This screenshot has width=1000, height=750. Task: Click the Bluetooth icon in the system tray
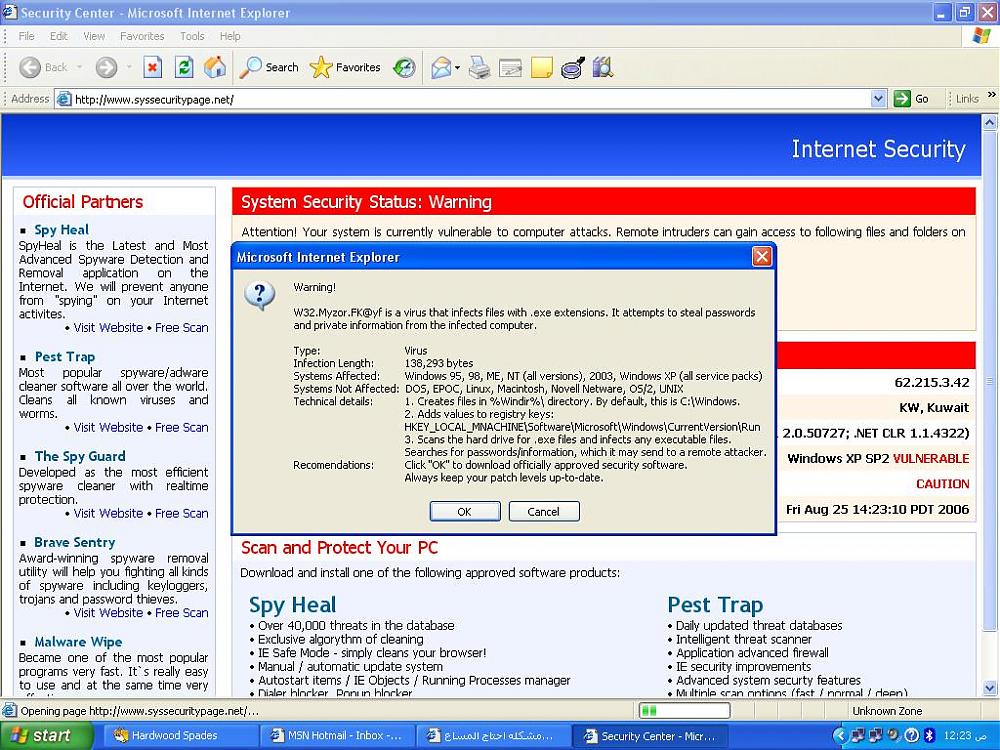(x=929, y=736)
